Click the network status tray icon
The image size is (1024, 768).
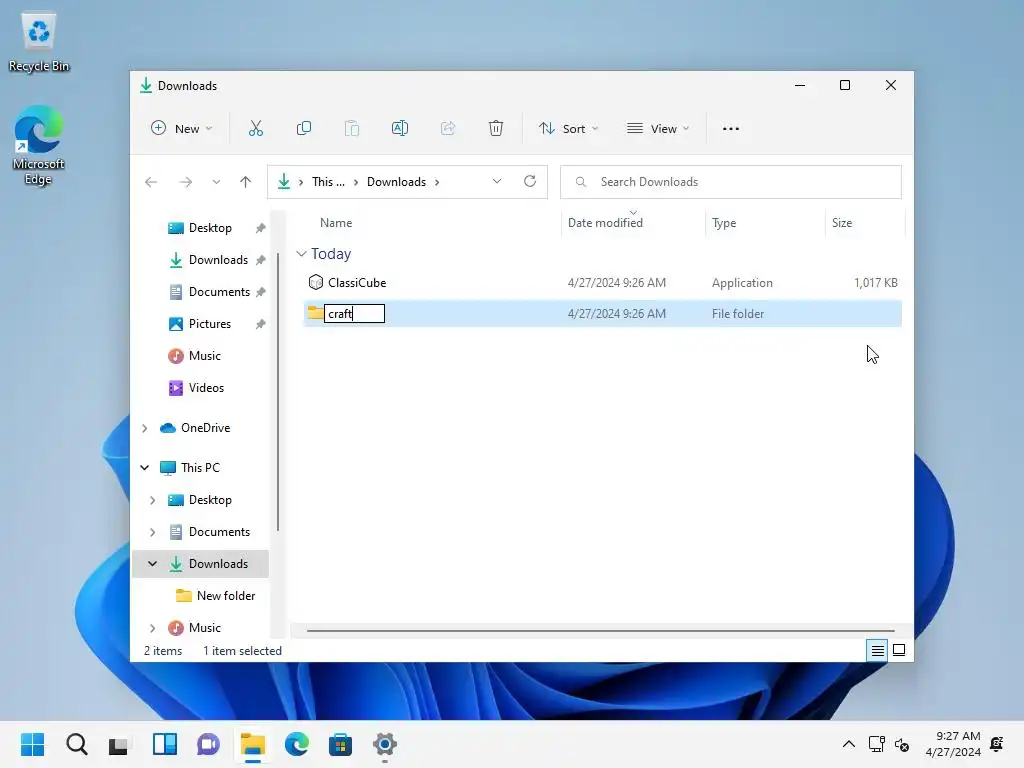[876, 744]
